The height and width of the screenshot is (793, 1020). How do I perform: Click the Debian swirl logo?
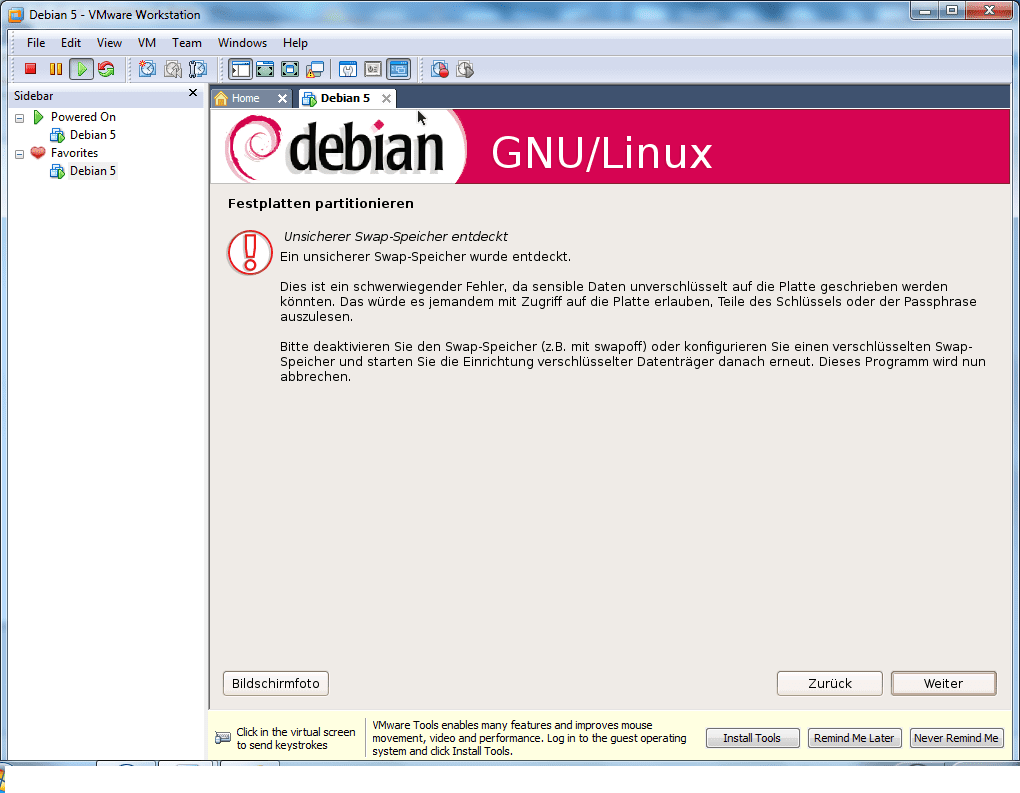[x=252, y=148]
